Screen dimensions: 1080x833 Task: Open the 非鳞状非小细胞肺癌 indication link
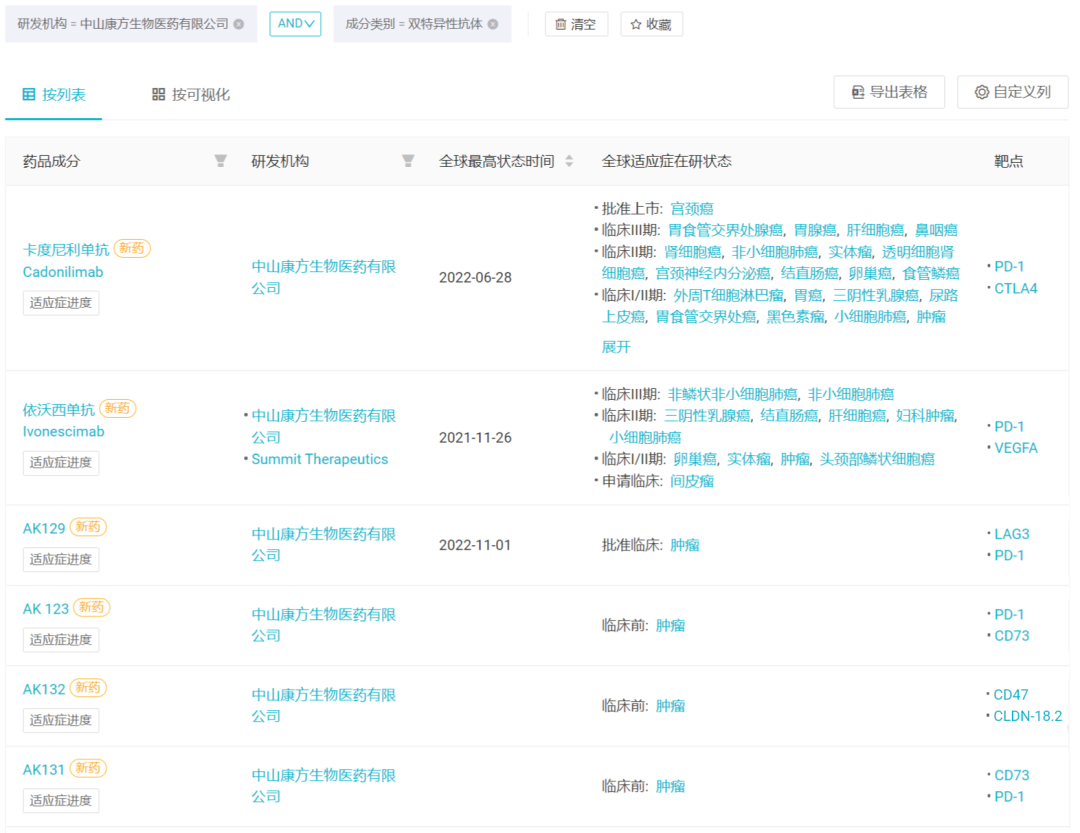click(x=732, y=395)
